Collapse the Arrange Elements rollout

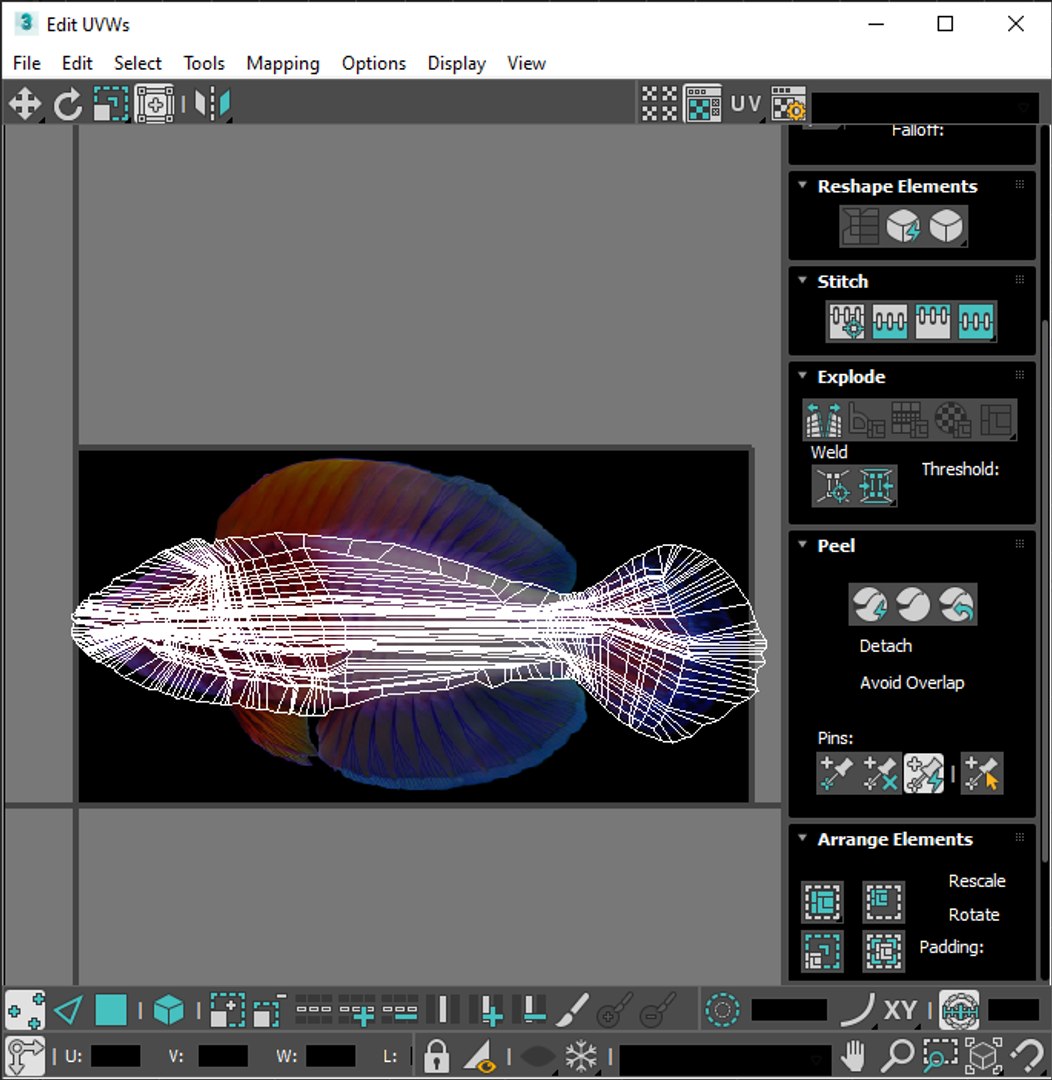[x=803, y=839]
